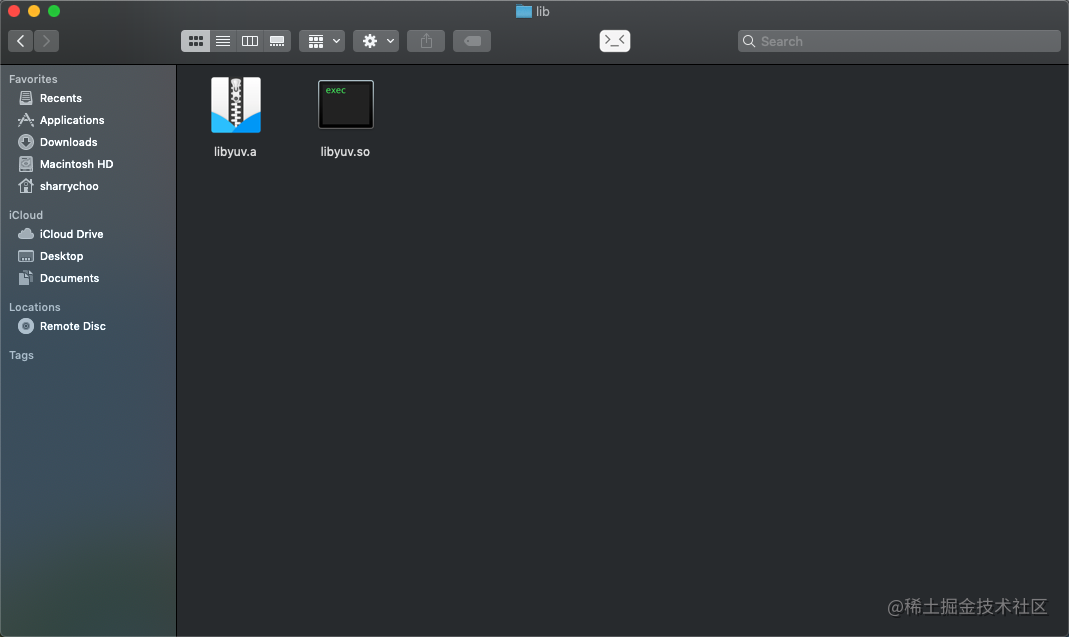Switch to icon view mode
The image size is (1069, 637).
coord(196,41)
